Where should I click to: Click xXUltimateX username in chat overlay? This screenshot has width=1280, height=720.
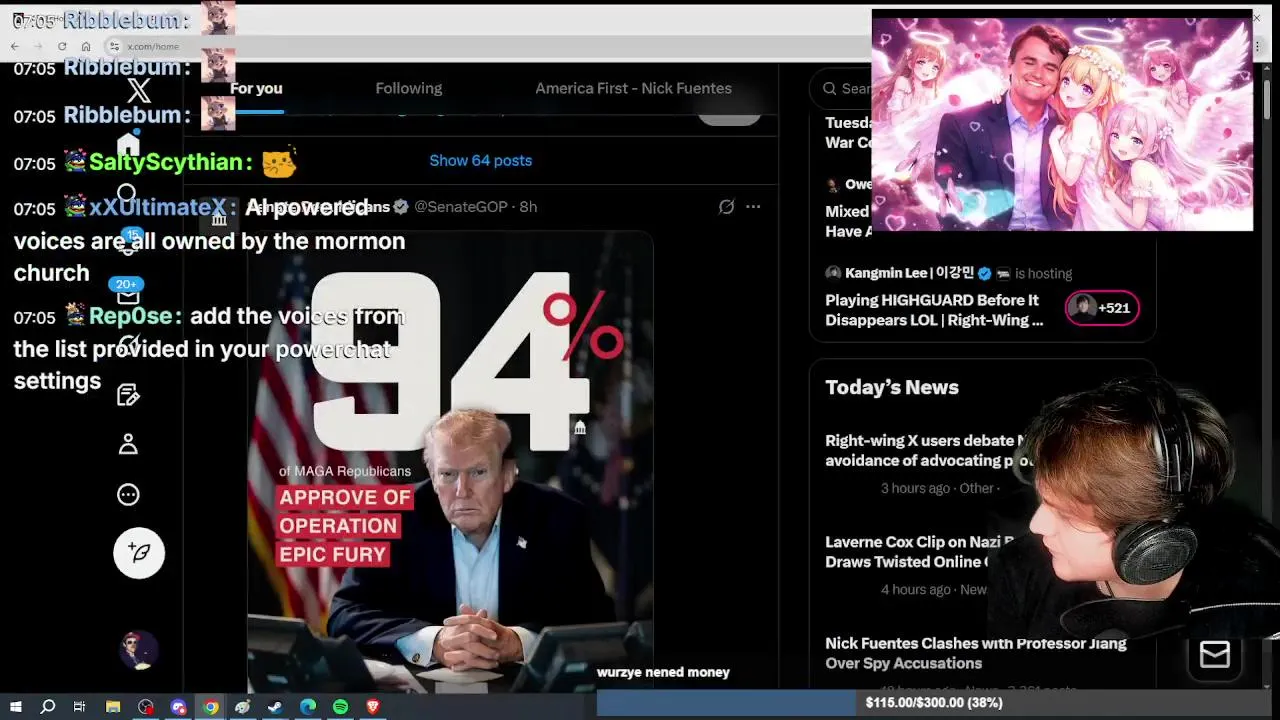[158, 207]
